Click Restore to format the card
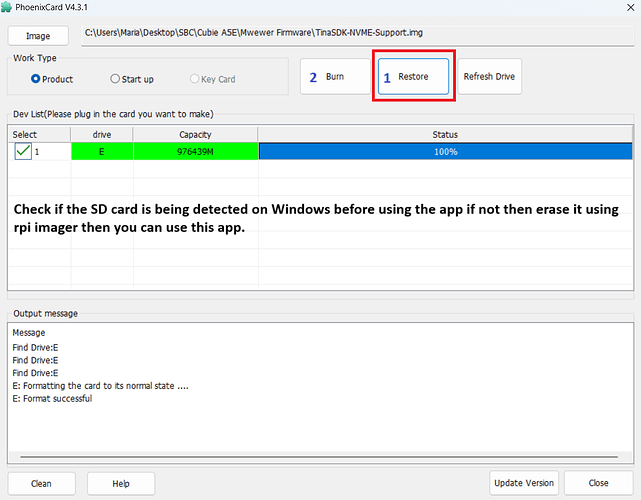Image resolution: width=641 pixels, height=500 pixels. click(413, 76)
